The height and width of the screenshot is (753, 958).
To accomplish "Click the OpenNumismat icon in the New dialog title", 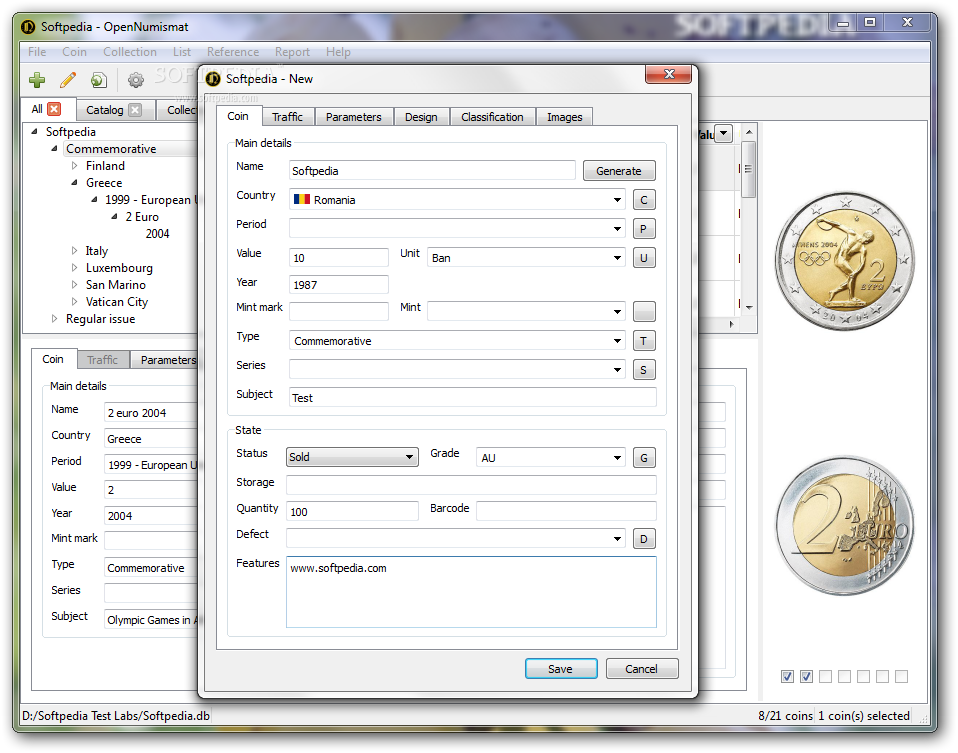I will 213,79.
